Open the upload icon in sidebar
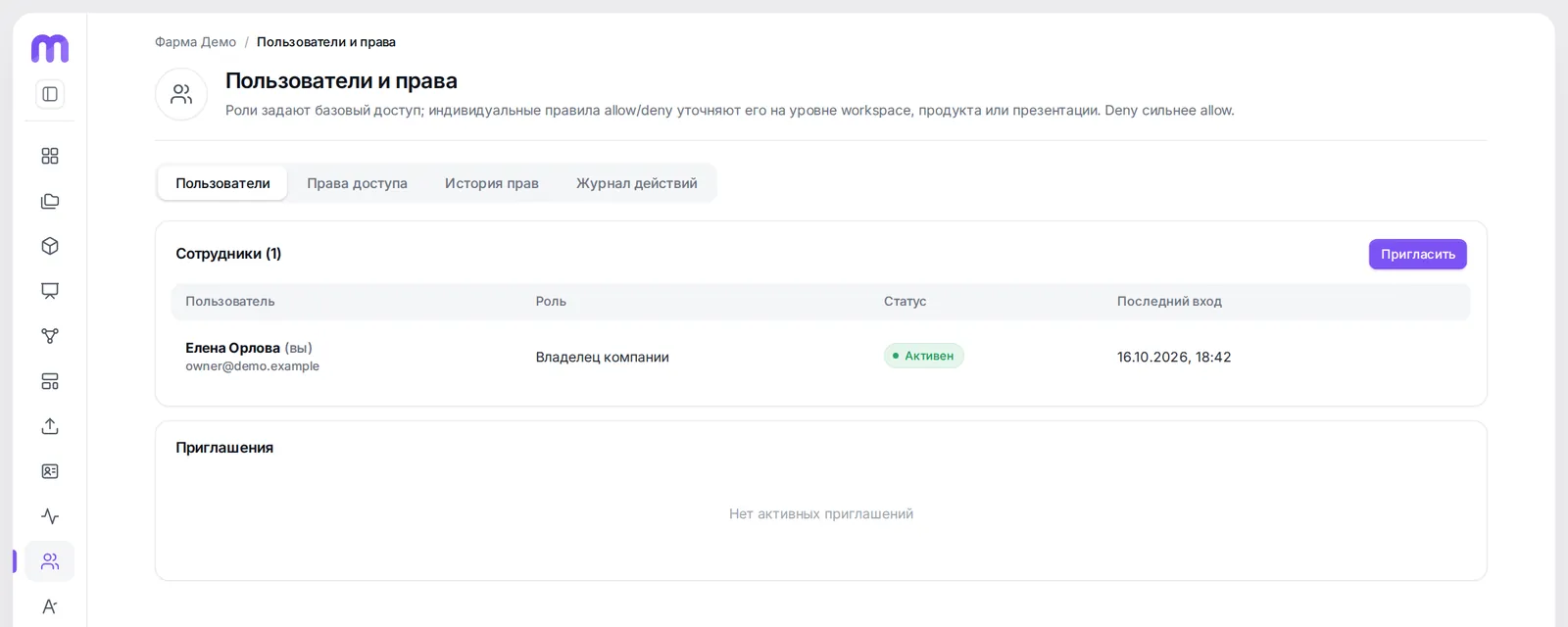Screen dimensions: 1568x627 [50, 426]
